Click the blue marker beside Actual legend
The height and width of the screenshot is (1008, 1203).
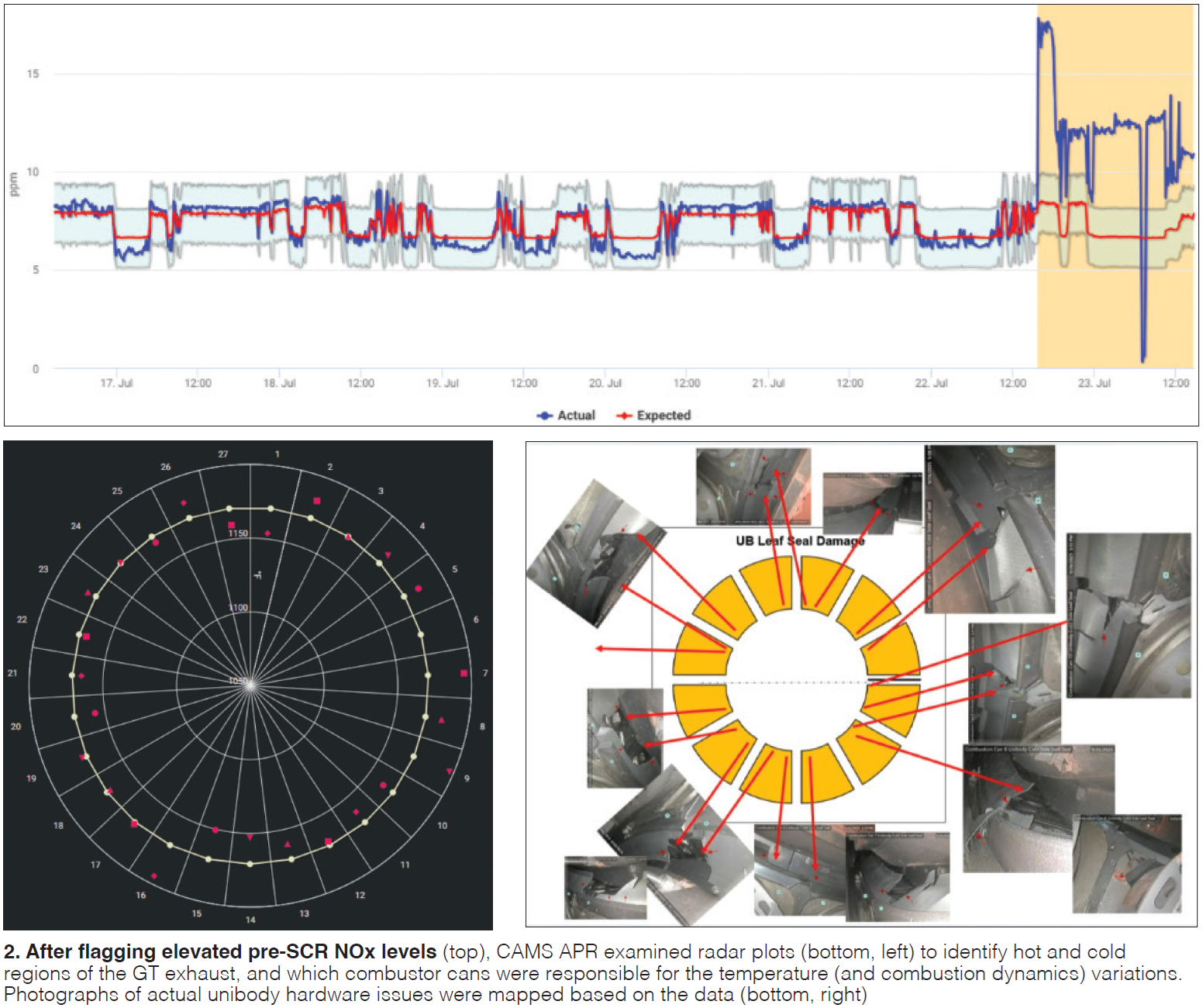[545, 416]
